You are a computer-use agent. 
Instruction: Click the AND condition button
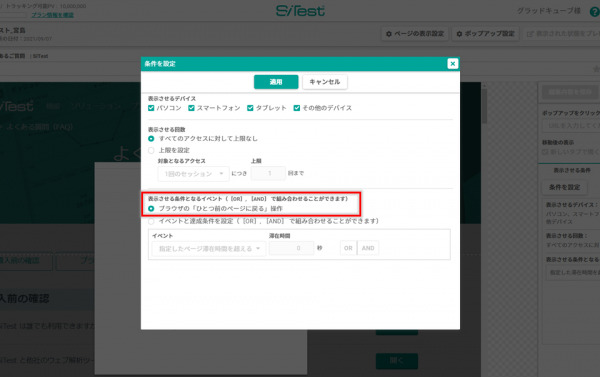pyautogui.click(x=368, y=248)
